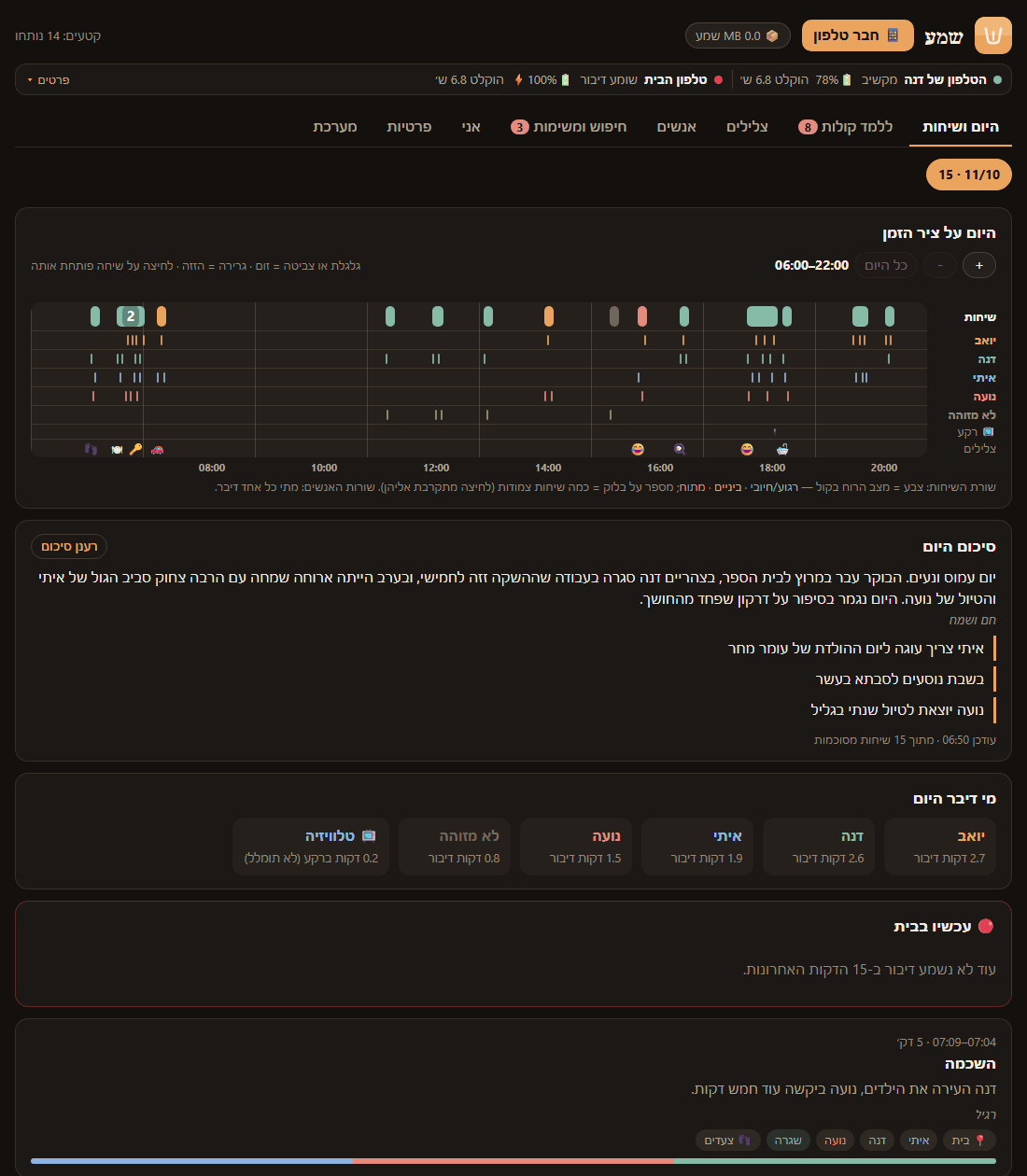Open the wide green conversation block before 18:00
The image size is (1027, 1176).
762,316
